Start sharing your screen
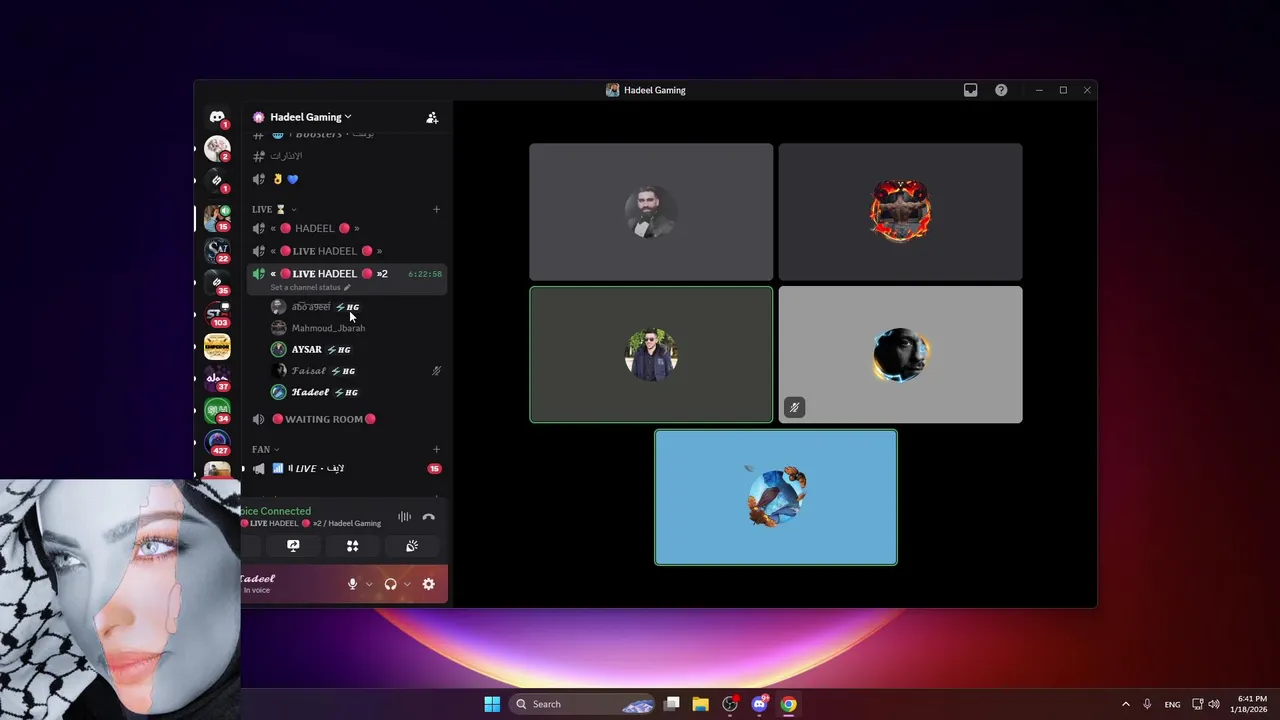 (x=293, y=546)
